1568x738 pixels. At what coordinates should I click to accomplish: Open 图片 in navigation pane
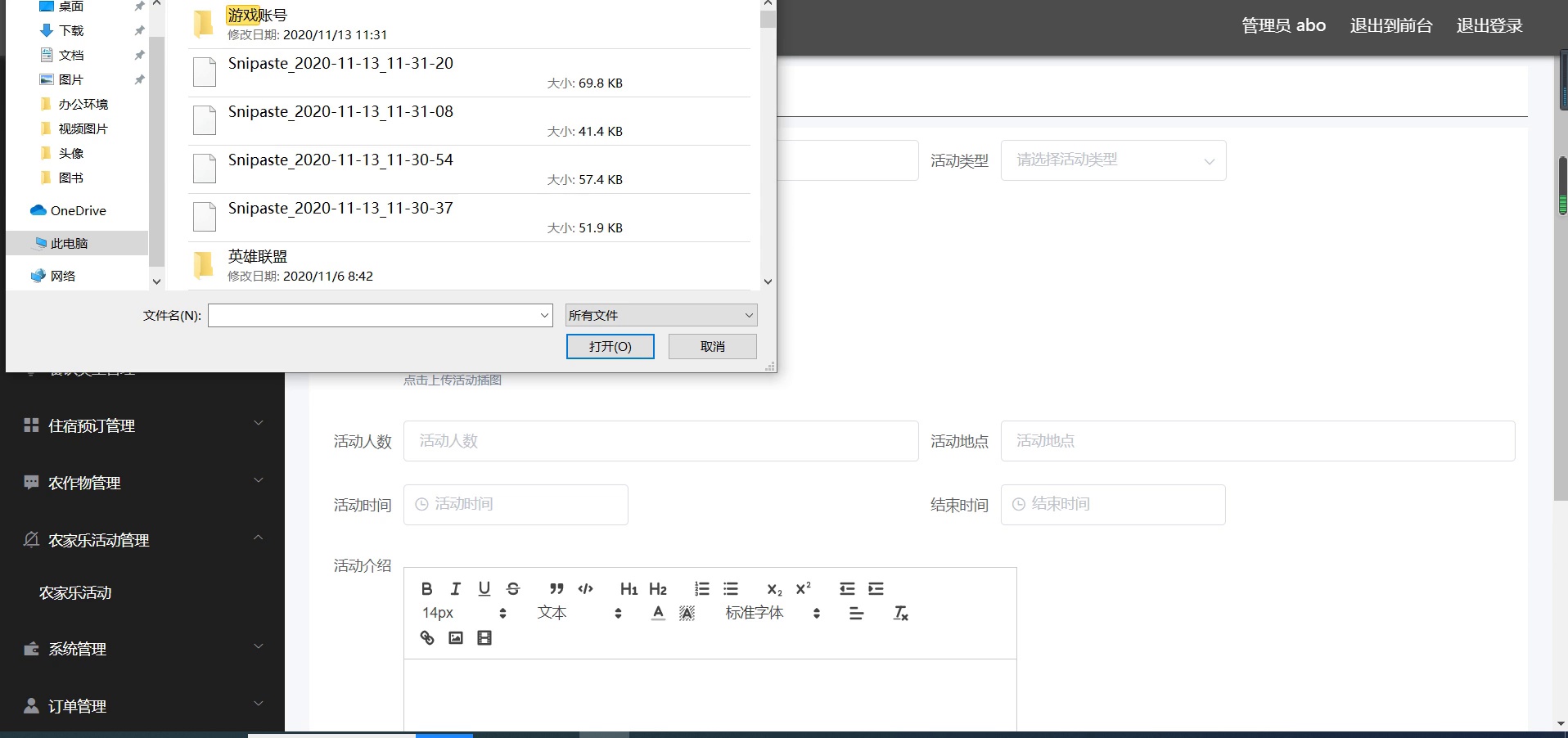tap(71, 79)
